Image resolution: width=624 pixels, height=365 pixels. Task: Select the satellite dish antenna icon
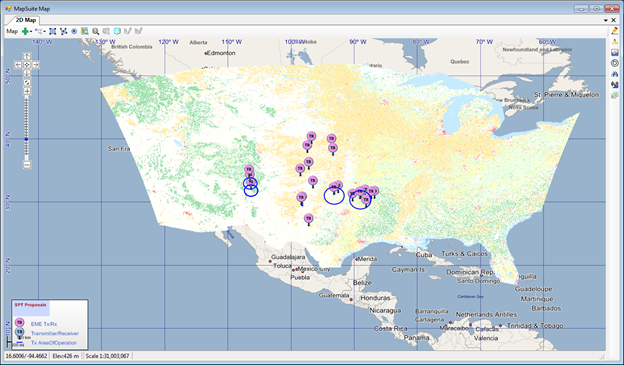point(615,85)
